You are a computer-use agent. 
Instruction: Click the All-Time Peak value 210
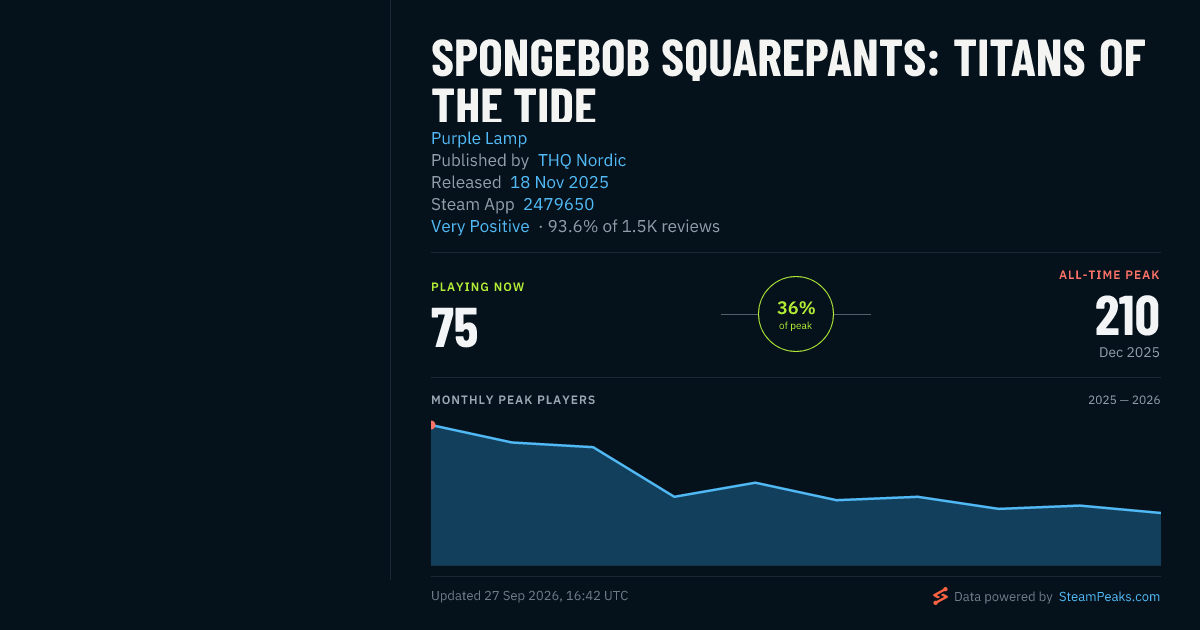(1127, 316)
